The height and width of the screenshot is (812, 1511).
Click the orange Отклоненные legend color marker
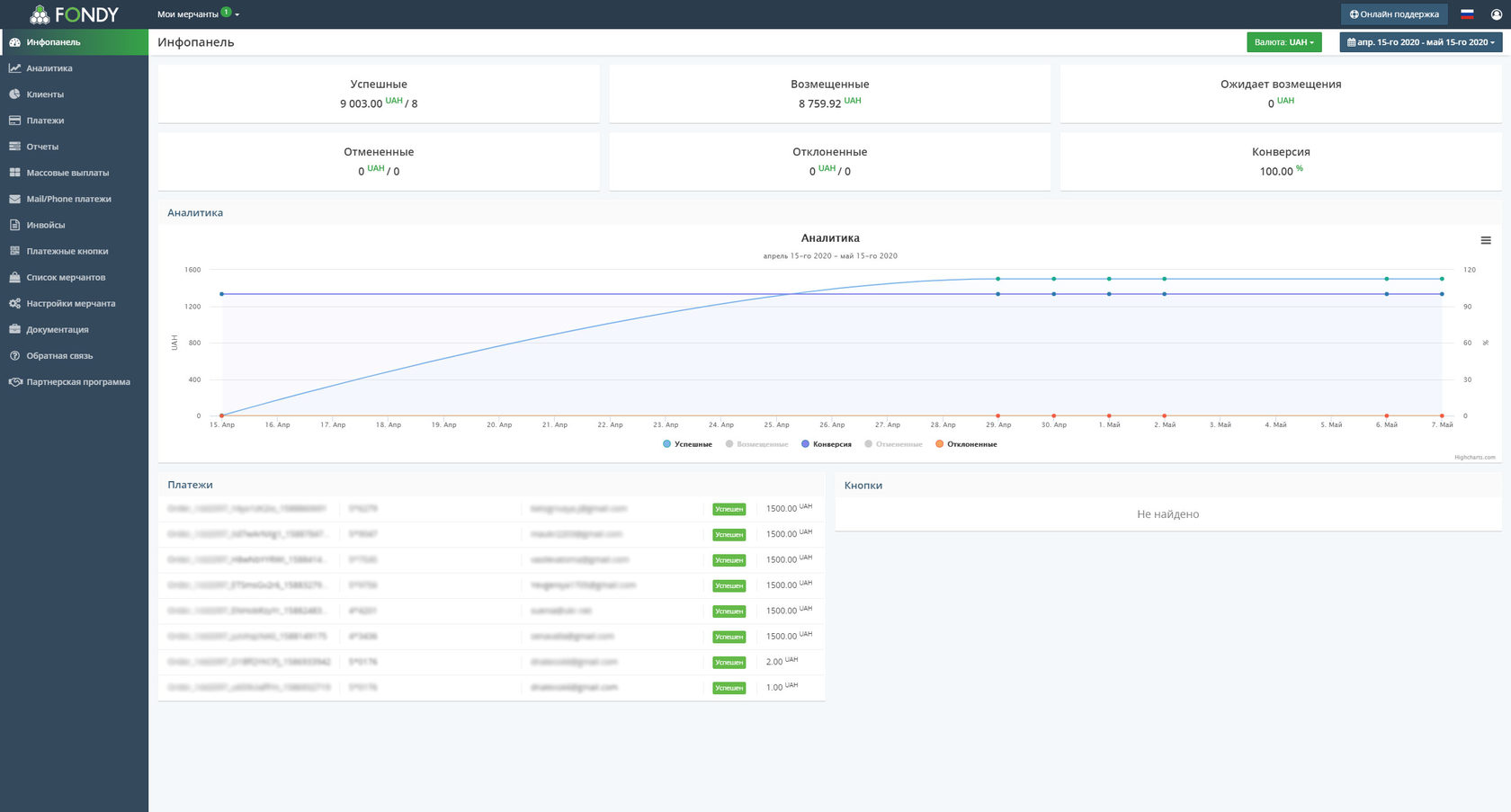pyautogui.click(x=940, y=444)
